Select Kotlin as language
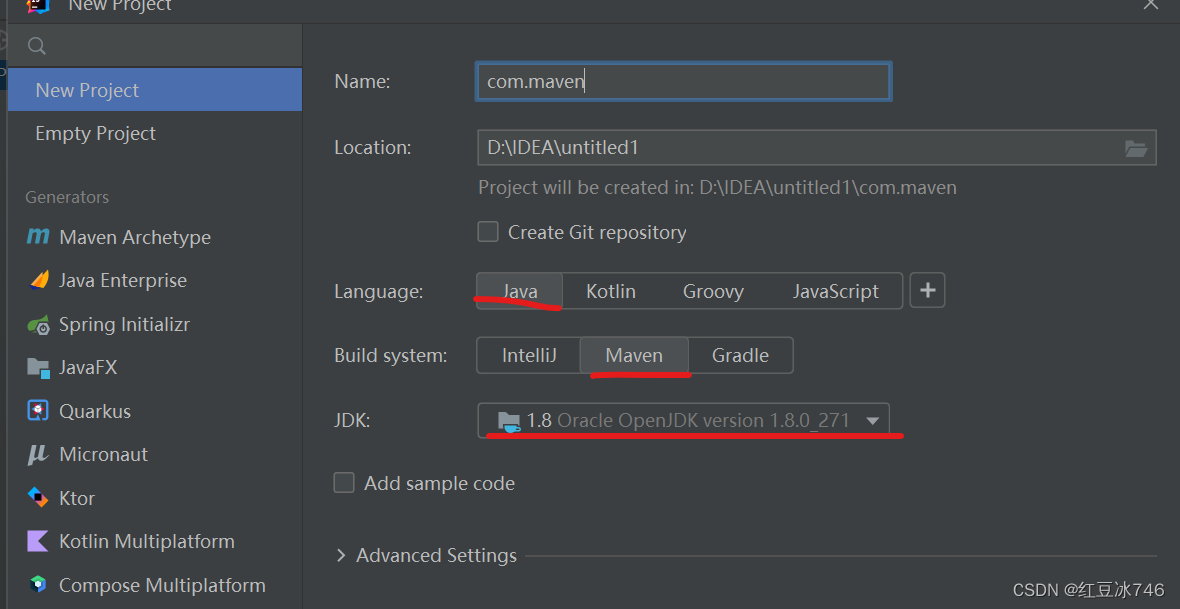Image resolution: width=1180 pixels, height=609 pixels. [x=611, y=291]
